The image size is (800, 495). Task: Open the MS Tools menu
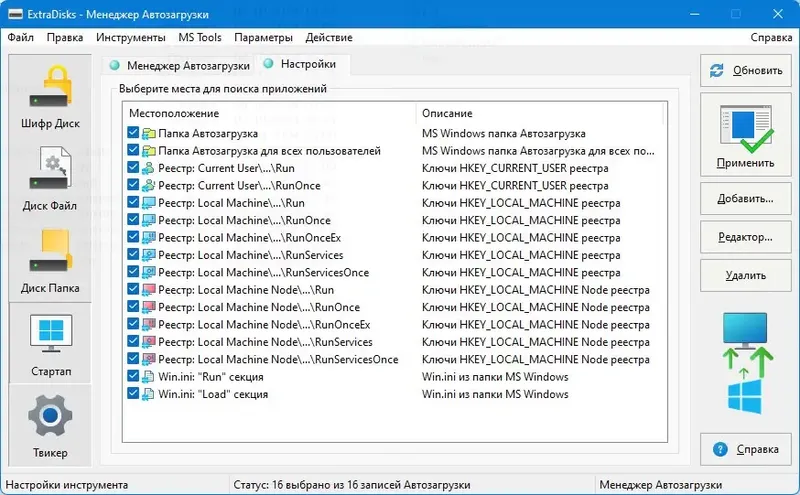(200, 38)
